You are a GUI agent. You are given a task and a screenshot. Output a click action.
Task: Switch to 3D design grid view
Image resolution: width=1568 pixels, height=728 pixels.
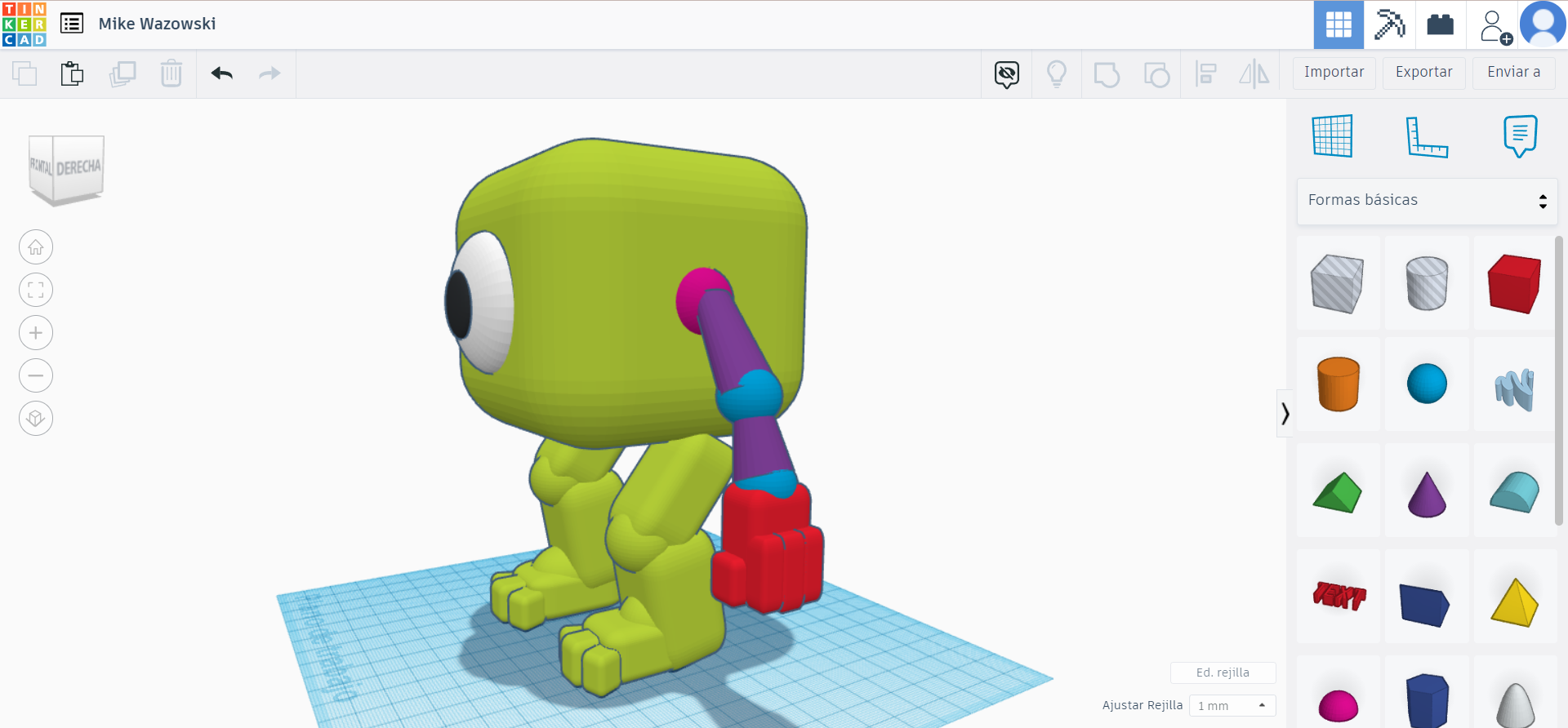tap(1339, 24)
